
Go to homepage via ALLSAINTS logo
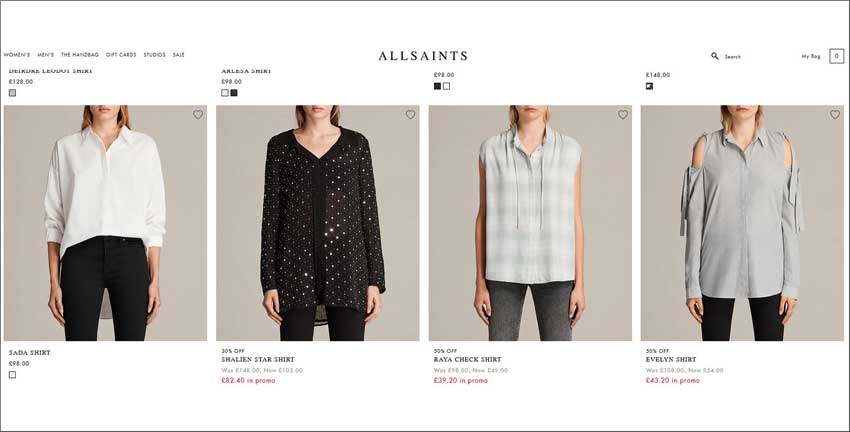pos(423,56)
